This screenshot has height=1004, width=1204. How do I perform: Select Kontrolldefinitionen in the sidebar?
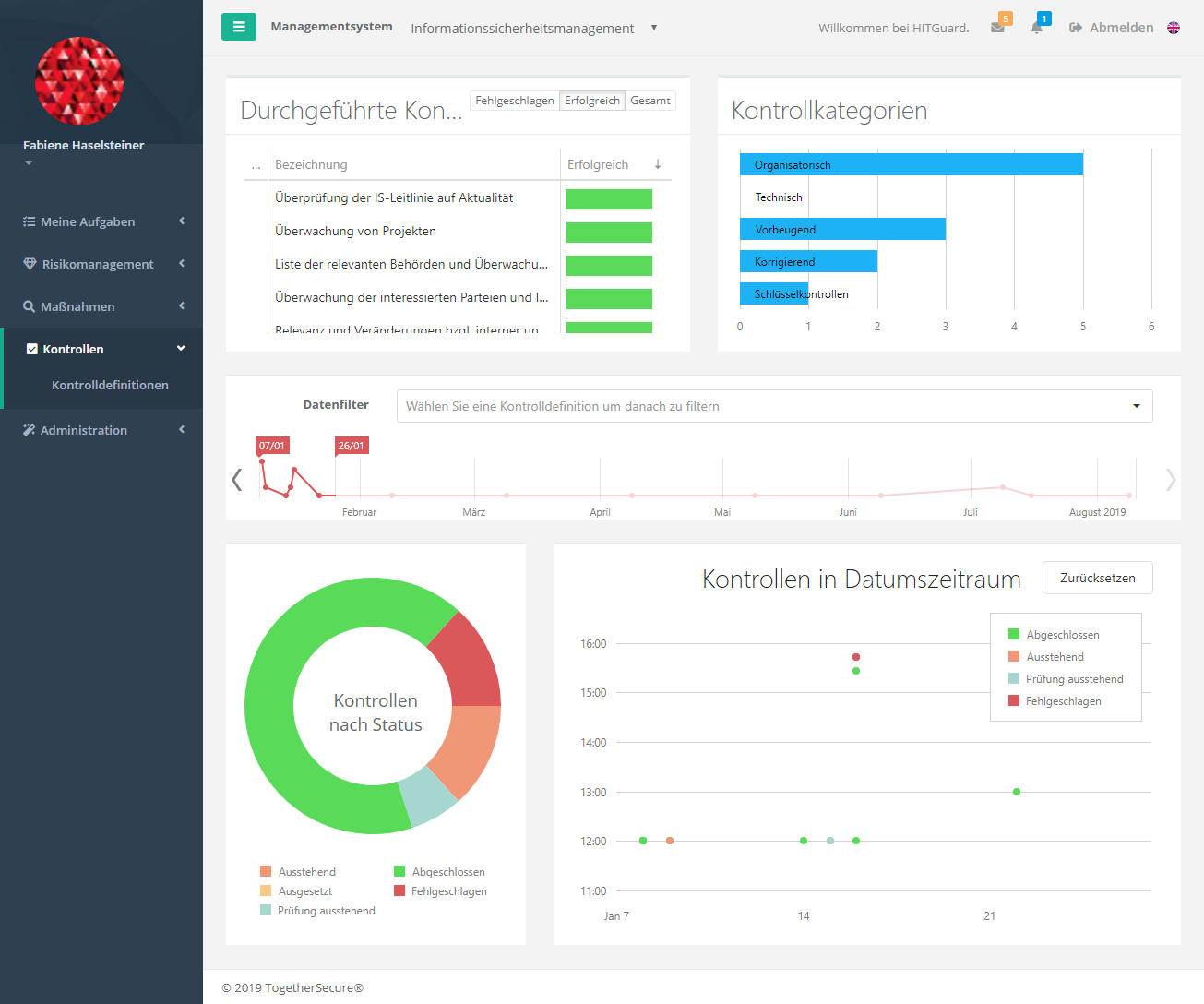(x=110, y=385)
